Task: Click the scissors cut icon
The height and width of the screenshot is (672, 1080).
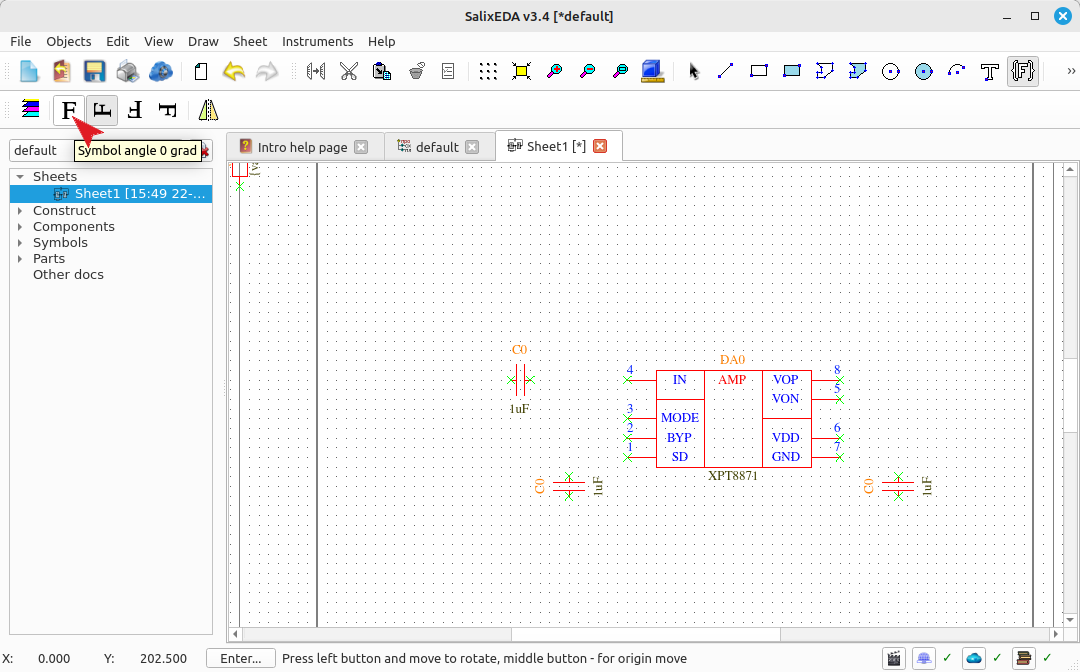Action: pos(349,71)
